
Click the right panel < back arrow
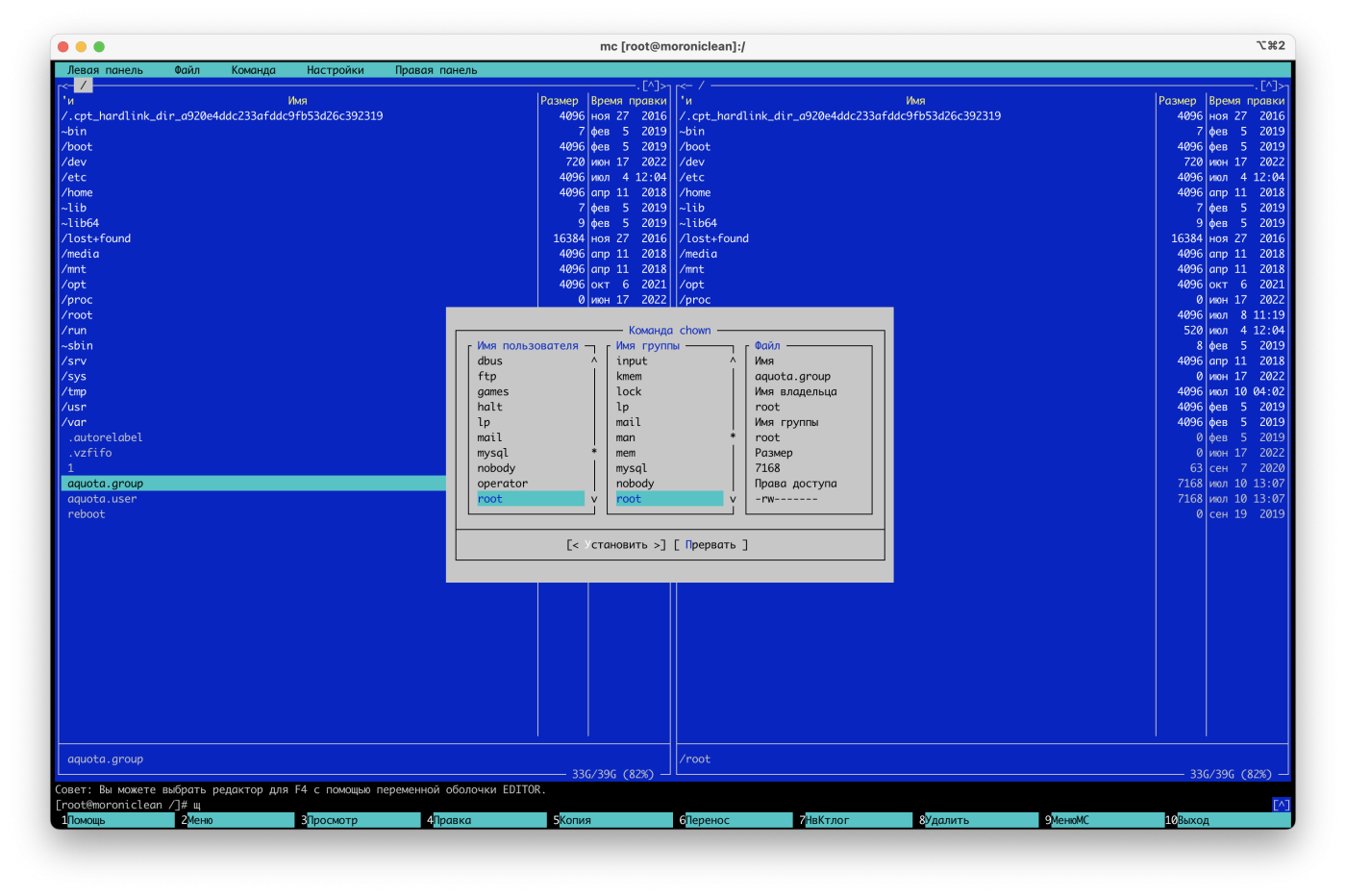(683, 86)
